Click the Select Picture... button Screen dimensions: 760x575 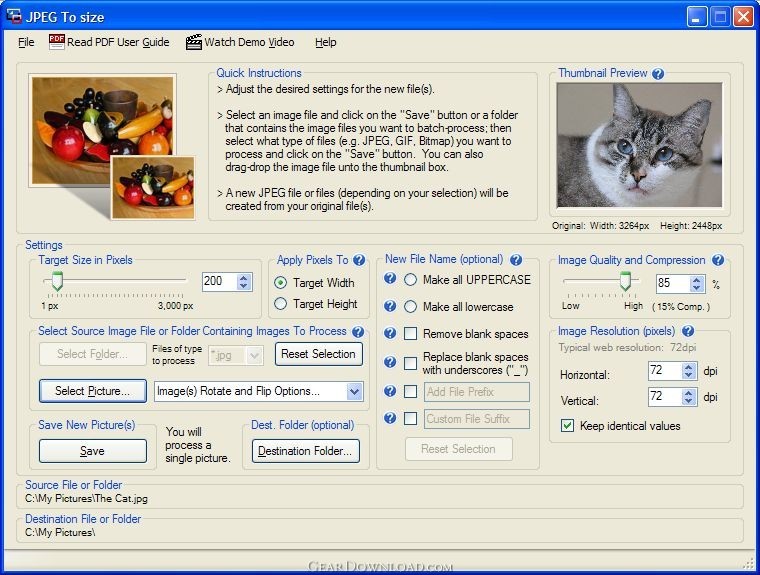tap(93, 391)
